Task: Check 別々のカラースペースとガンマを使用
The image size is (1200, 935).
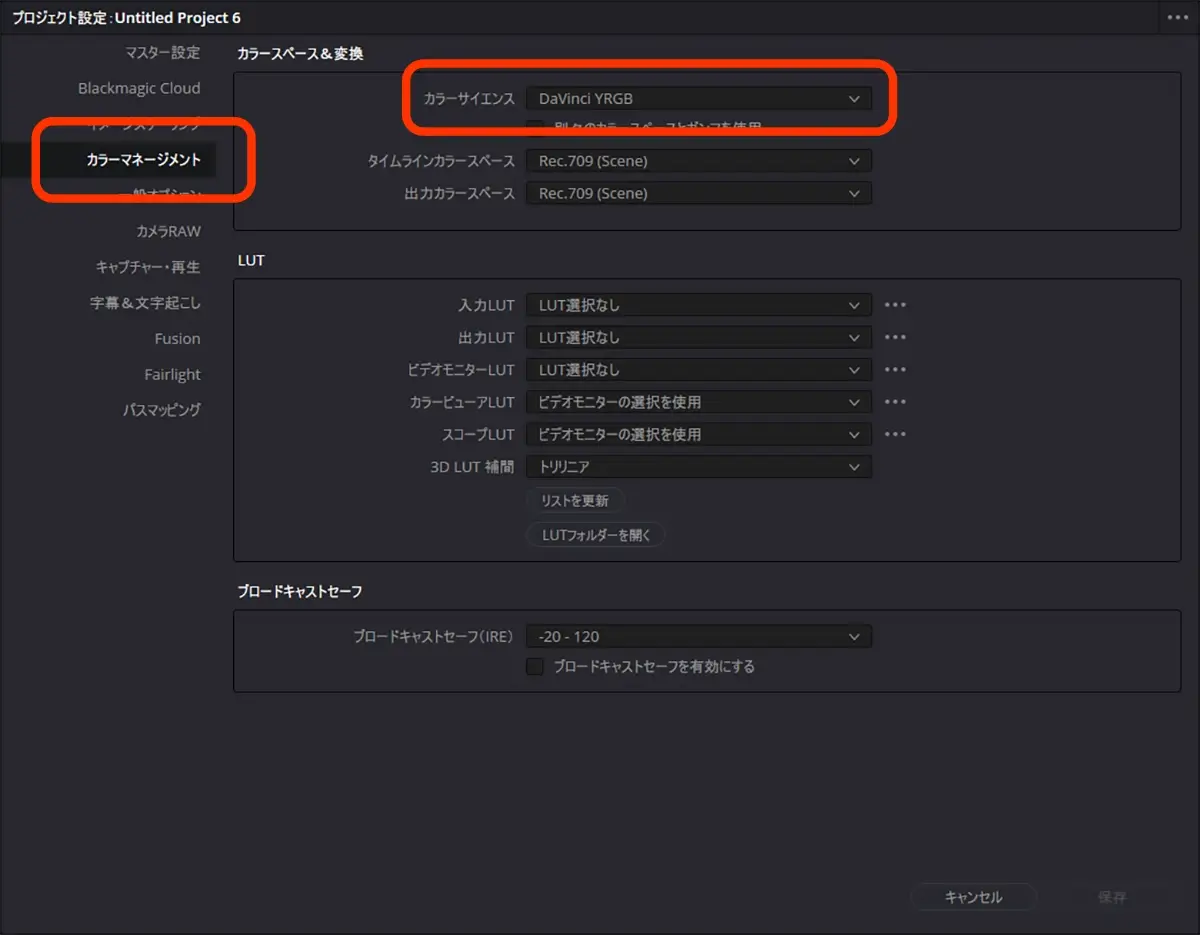Action: (x=536, y=125)
